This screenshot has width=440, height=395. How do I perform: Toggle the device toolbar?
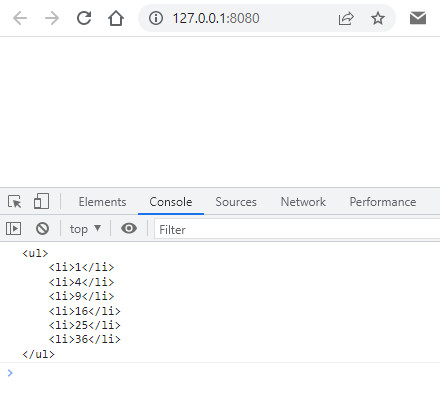(x=41, y=201)
